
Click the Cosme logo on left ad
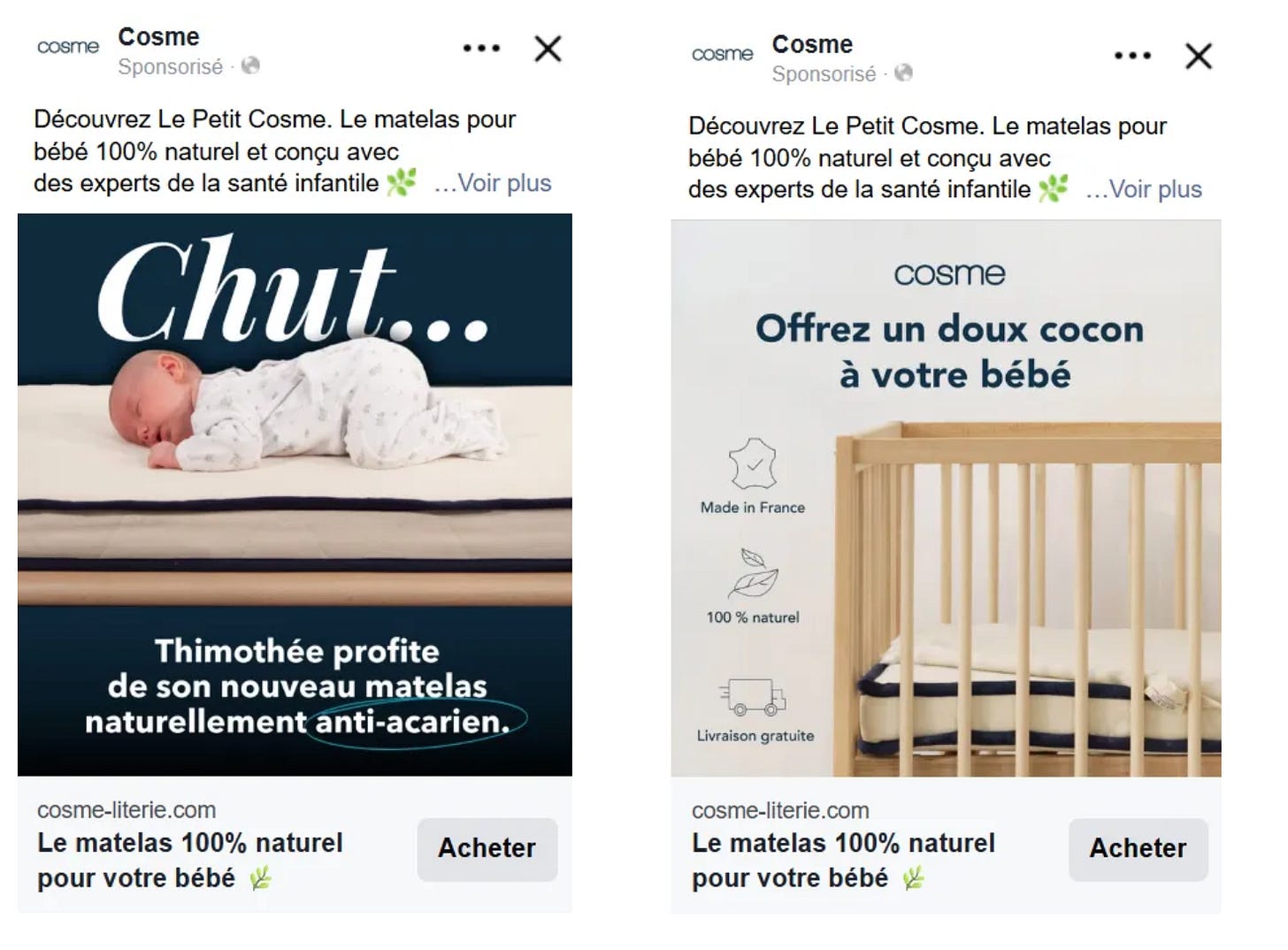[x=68, y=46]
